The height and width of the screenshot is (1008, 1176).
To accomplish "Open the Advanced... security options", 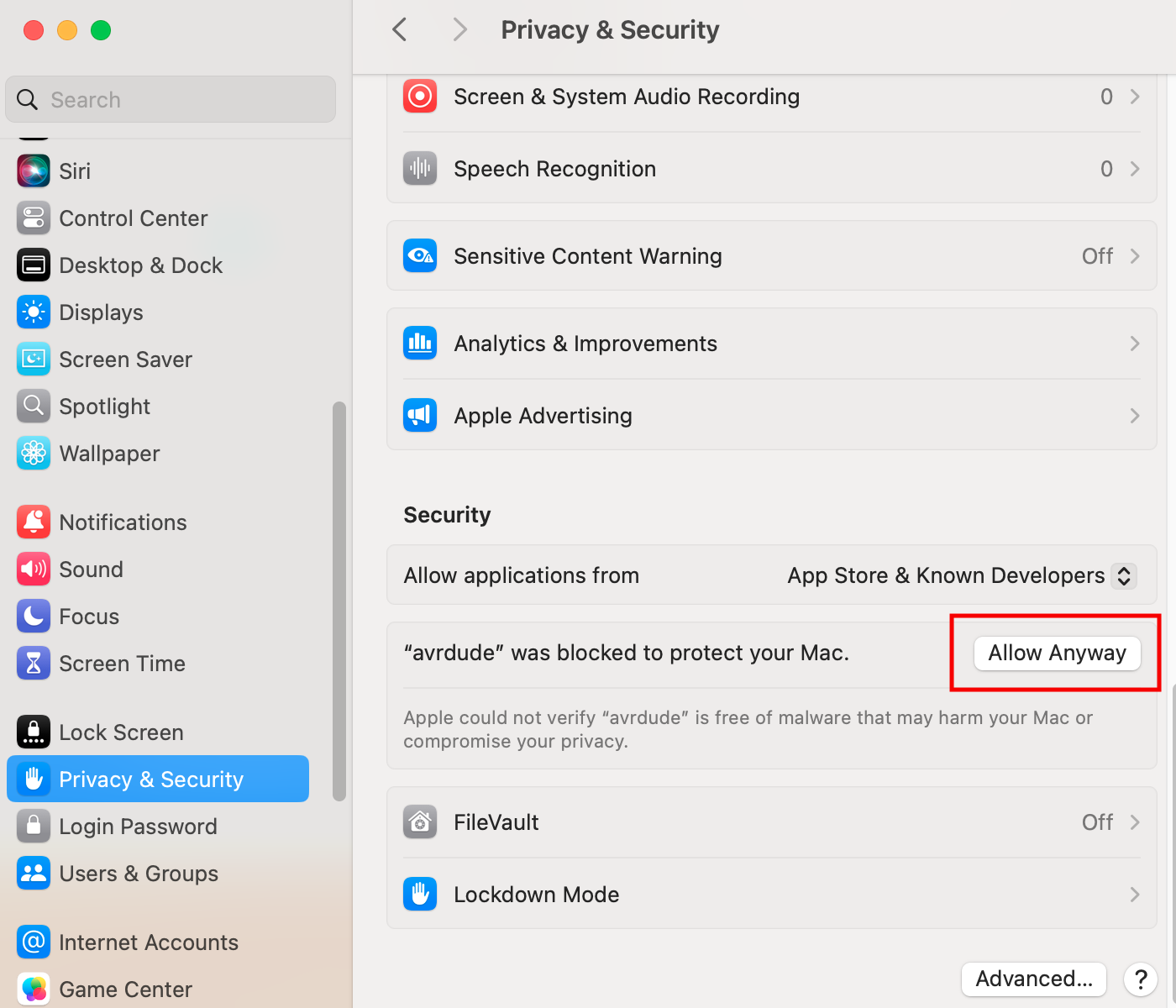I will tap(1034, 979).
